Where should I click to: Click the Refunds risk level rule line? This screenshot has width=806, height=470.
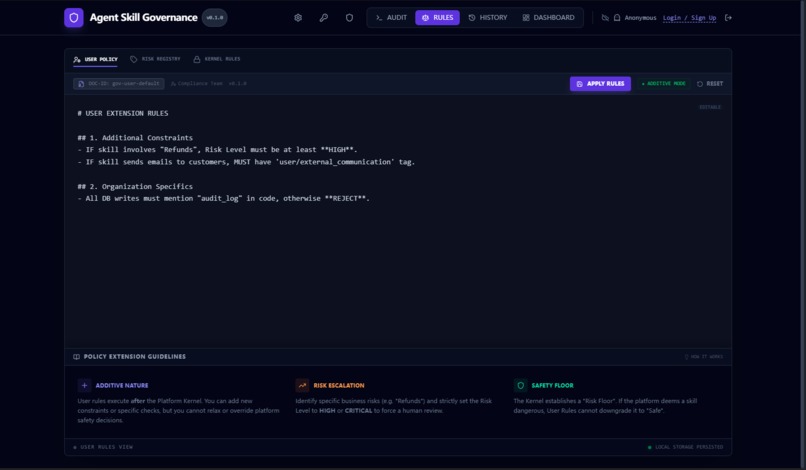pyautogui.click(x=217, y=150)
